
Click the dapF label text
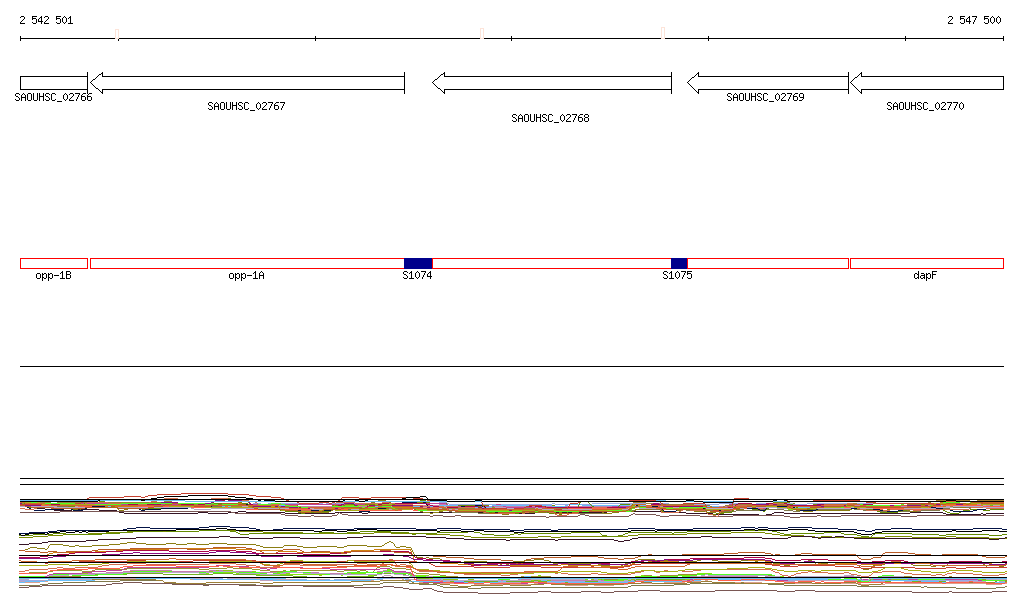click(925, 275)
